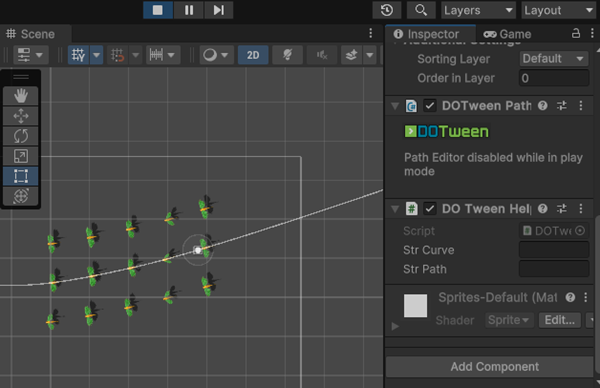Click the Sprites-Default material preview swatch

point(416,305)
